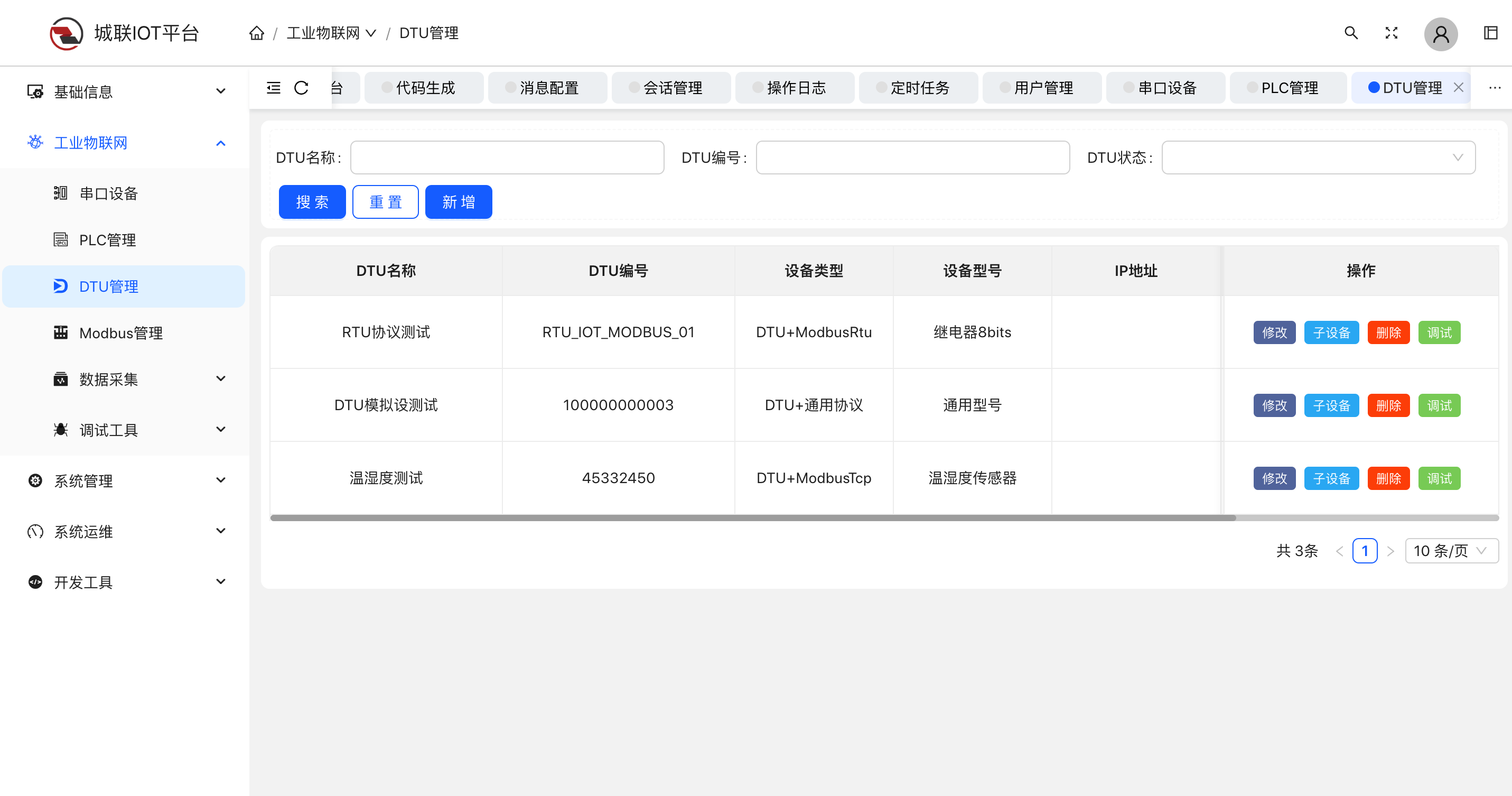Click the 新增 button

click(x=459, y=202)
